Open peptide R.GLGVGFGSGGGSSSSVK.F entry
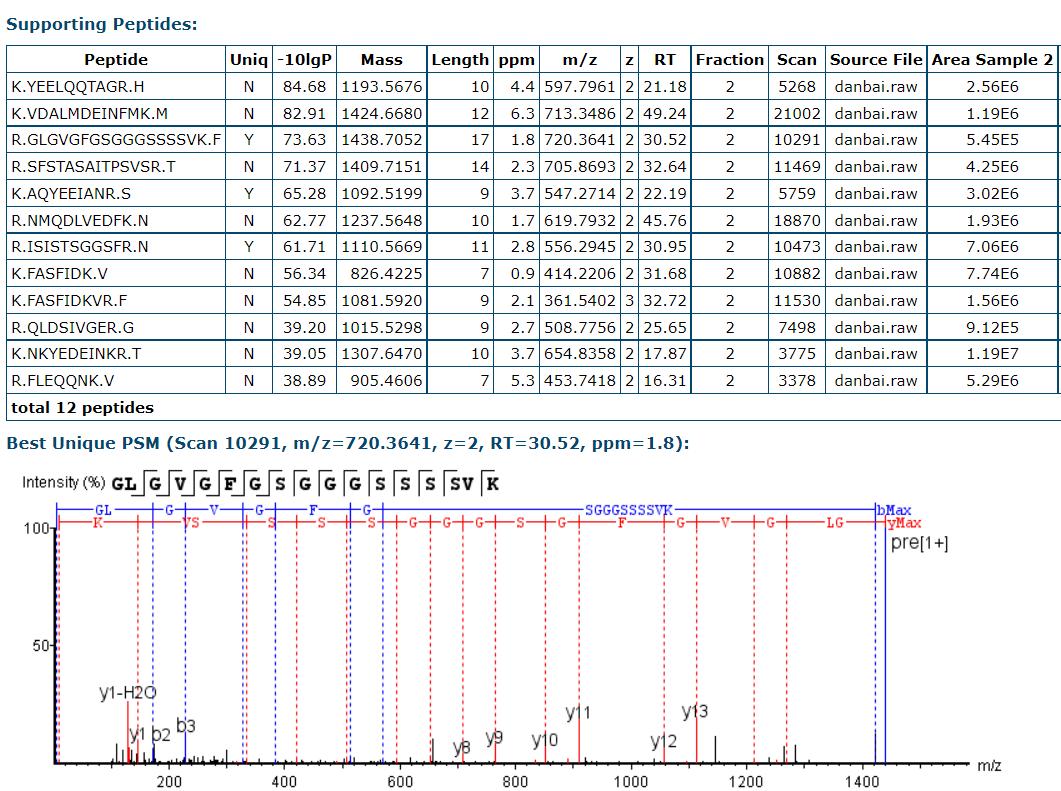Screen dimensions: 1061x791 (116, 140)
